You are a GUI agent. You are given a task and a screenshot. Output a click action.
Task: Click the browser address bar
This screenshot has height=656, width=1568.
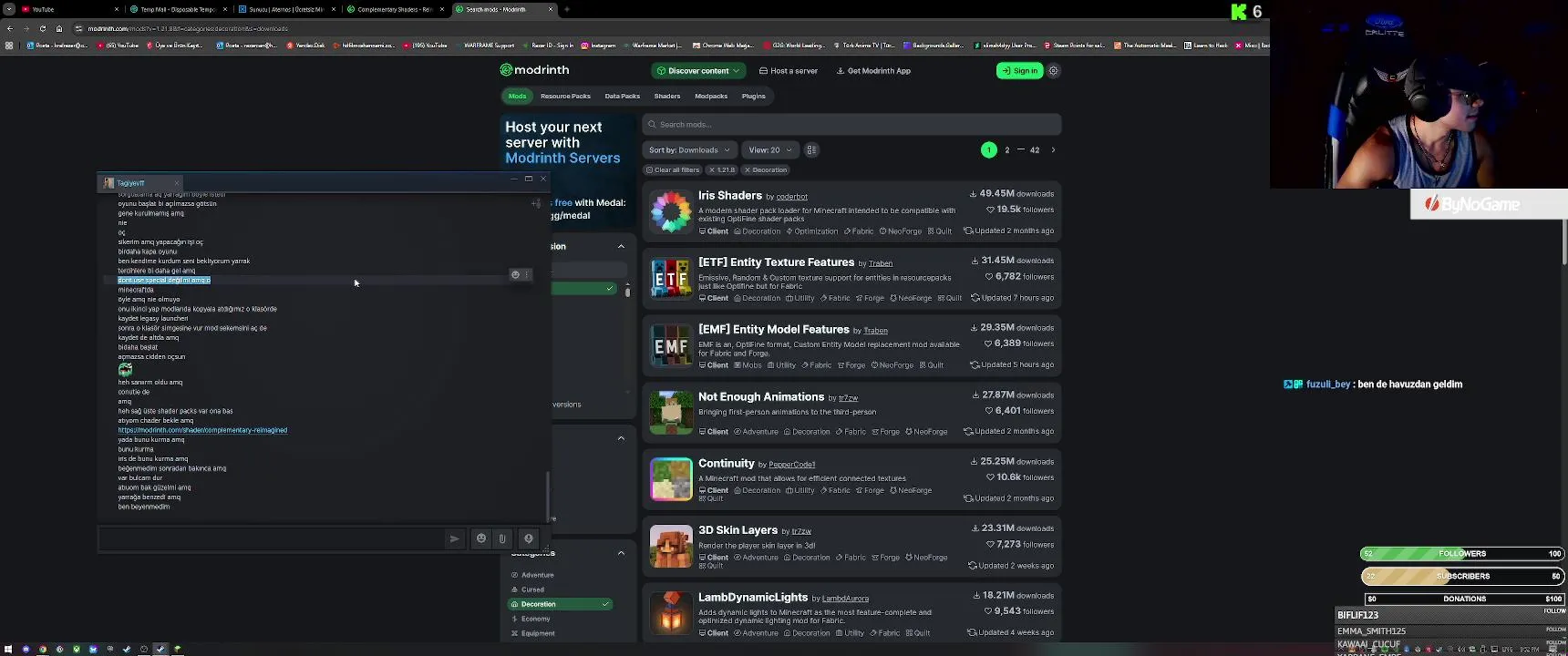(638, 28)
